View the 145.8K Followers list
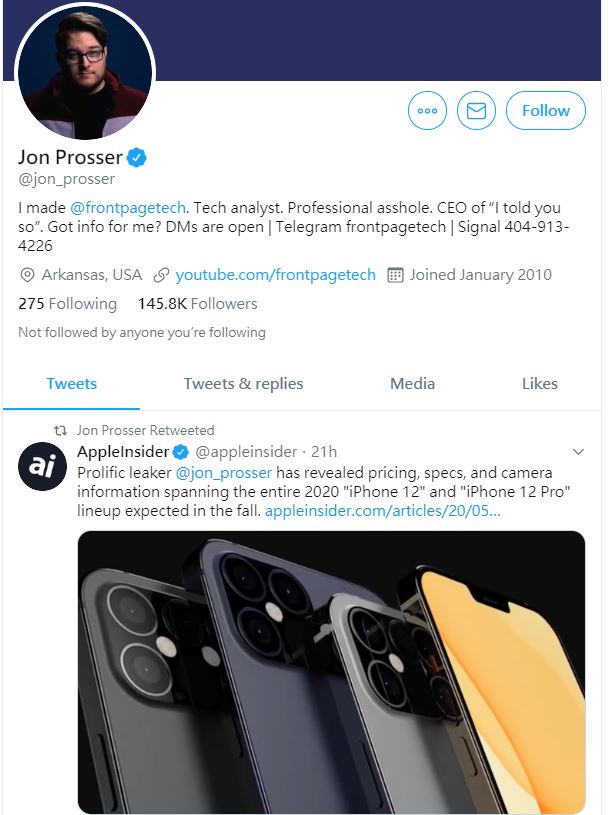Image resolution: width=609 pixels, height=815 pixels. pos(197,303)
